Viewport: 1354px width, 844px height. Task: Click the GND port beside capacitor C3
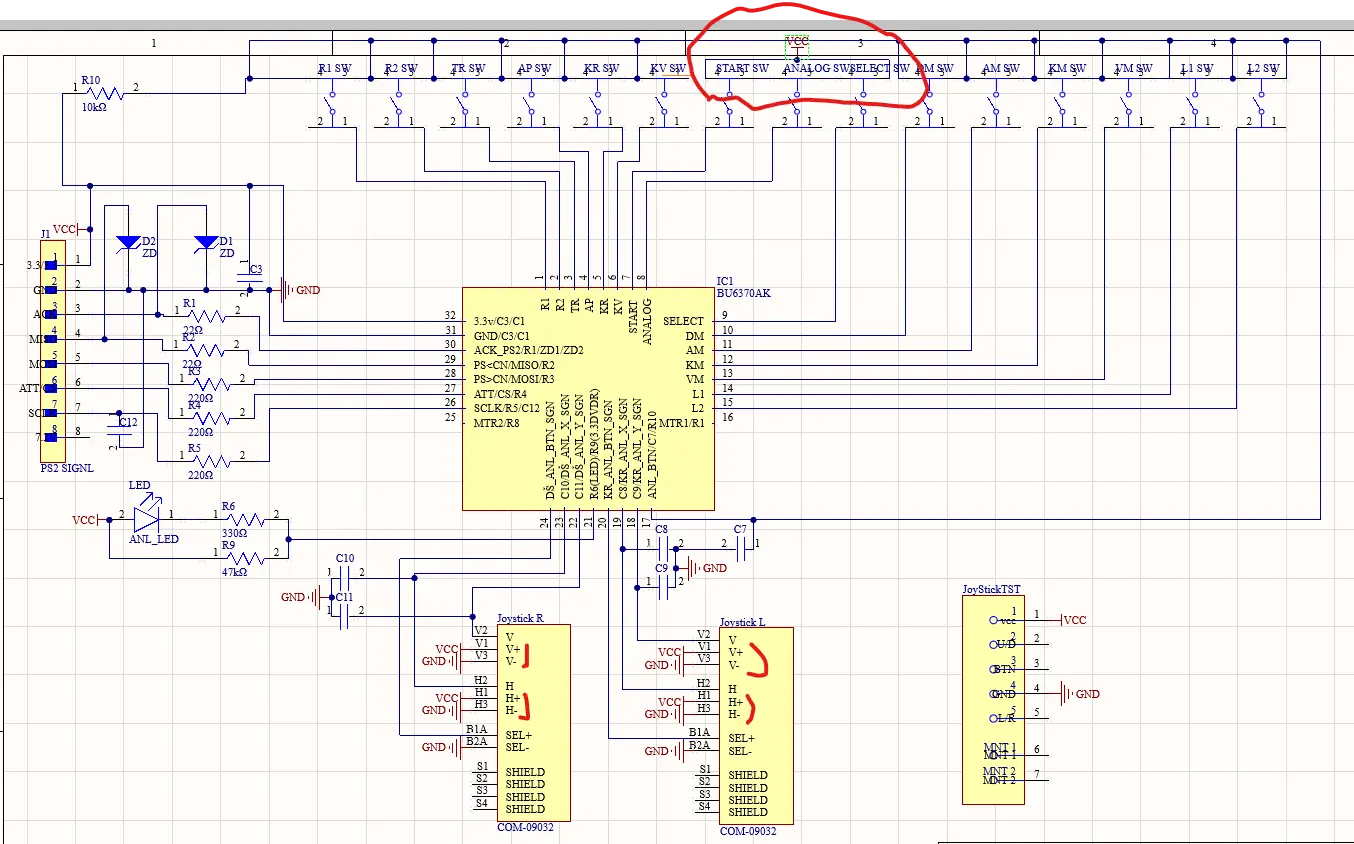(299, 290)
